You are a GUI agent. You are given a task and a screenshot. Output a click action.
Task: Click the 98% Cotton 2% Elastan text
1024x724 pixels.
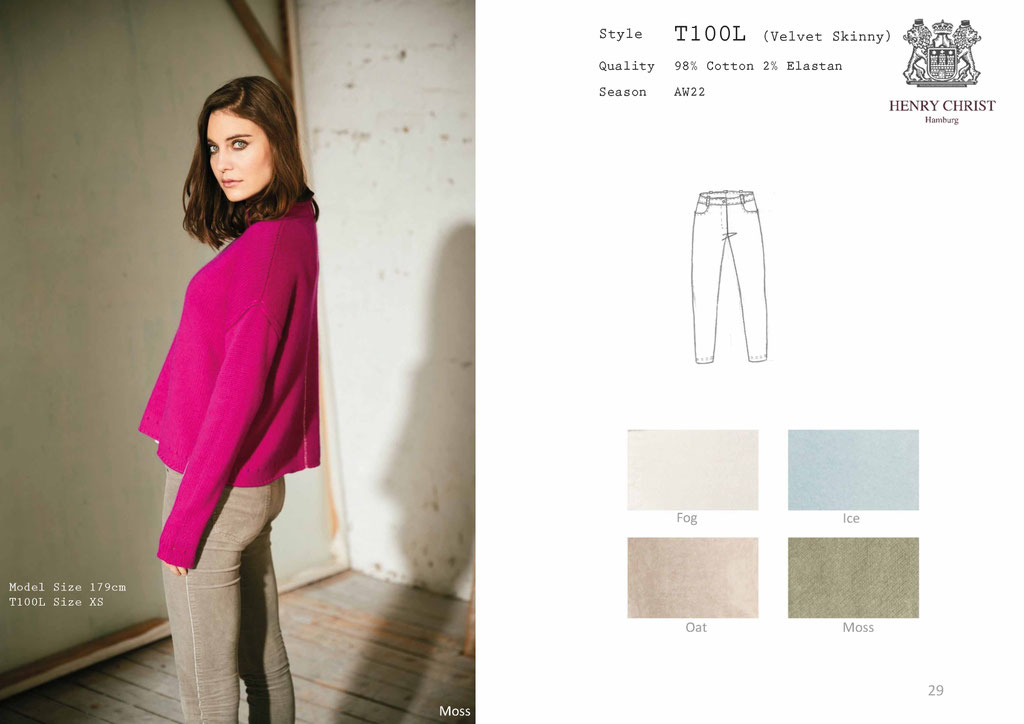point(758,66)
